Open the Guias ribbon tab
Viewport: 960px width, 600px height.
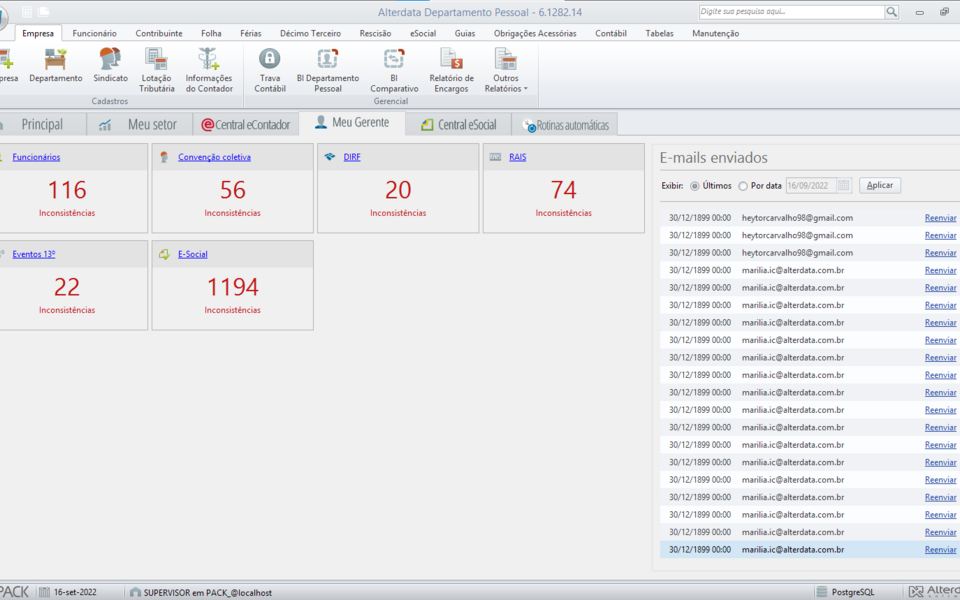465,34
